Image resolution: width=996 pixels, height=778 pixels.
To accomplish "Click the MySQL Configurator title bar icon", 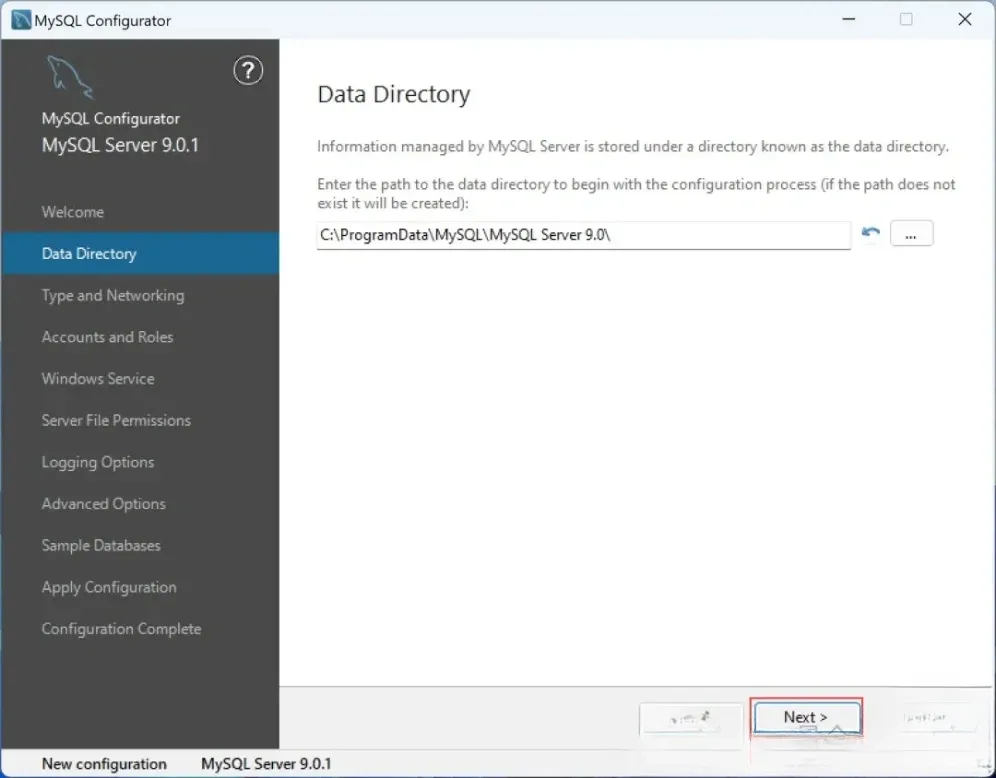I will pos(21,20).
